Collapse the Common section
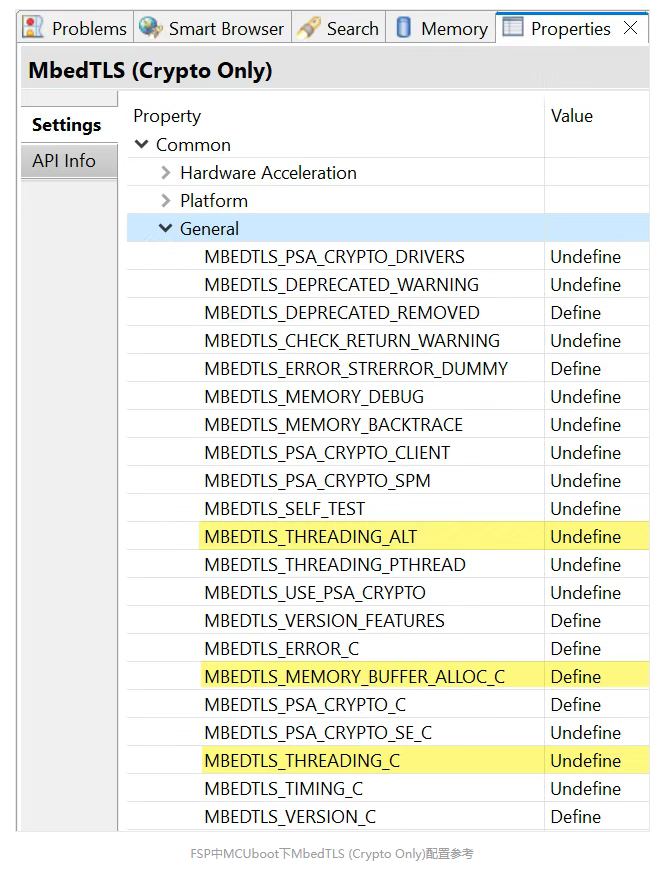 tap(142, 145)
